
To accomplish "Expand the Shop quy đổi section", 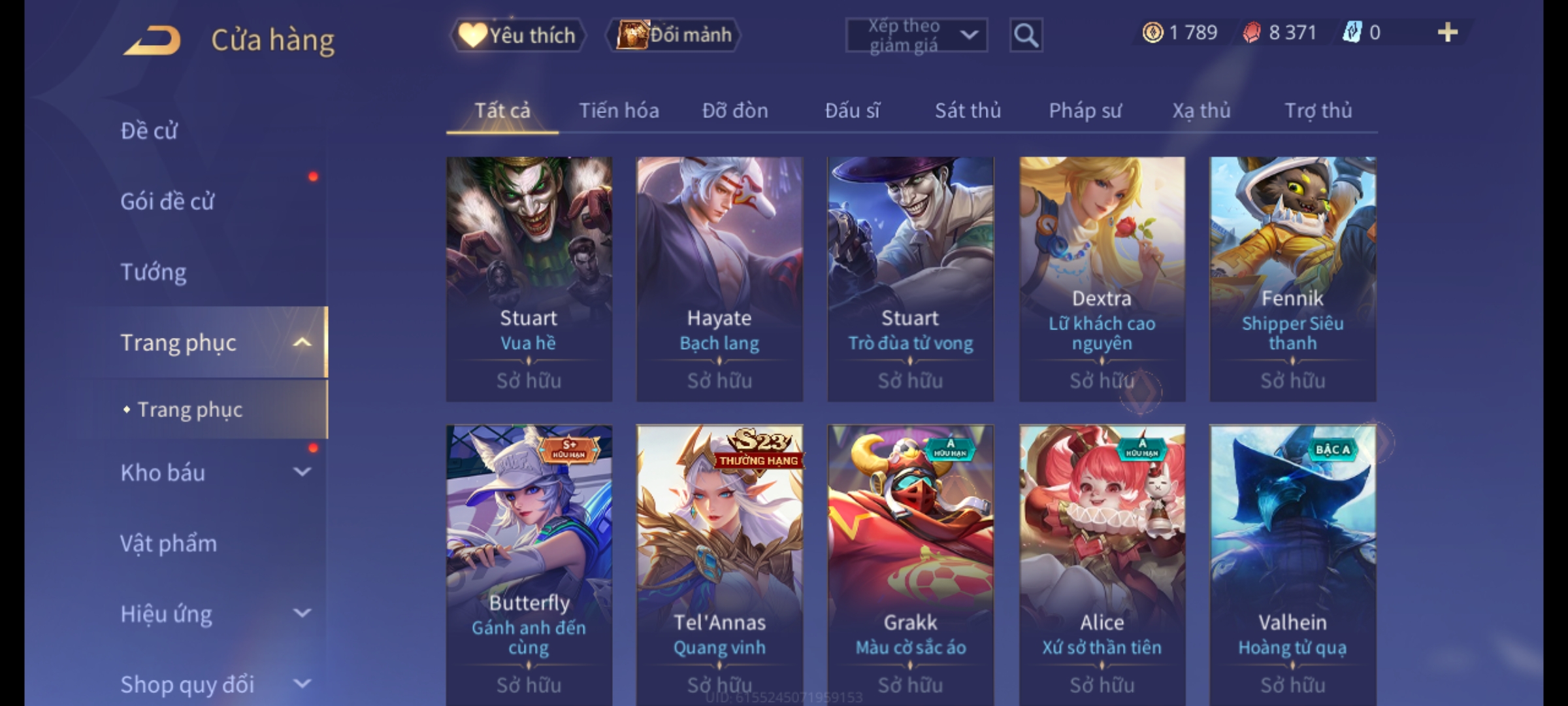I will coord(302,684).
